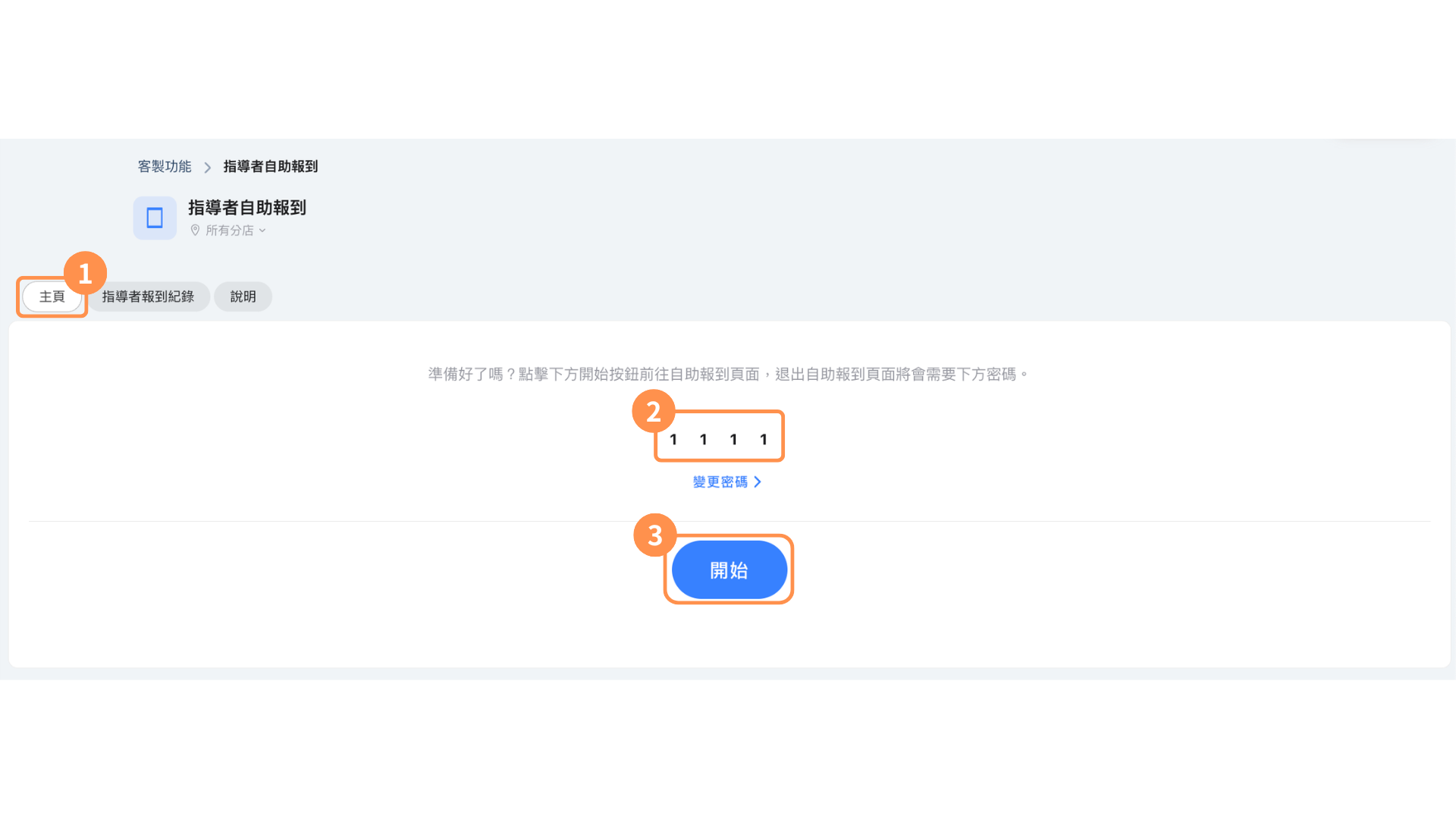Click the fourth password digit
Image resolution: width=1456 pixels, height=819 pixels.
pos(764,439)
